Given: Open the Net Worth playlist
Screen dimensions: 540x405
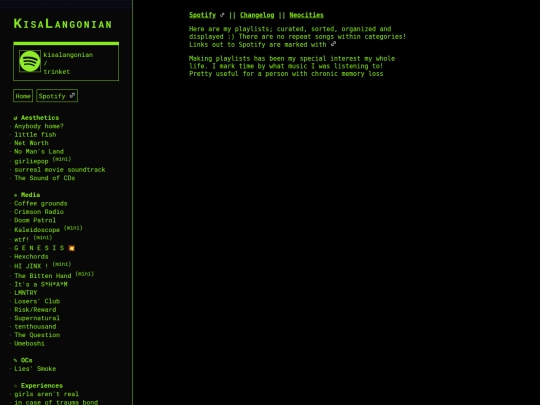Looking at the screenshot, I should click(31, 143).
